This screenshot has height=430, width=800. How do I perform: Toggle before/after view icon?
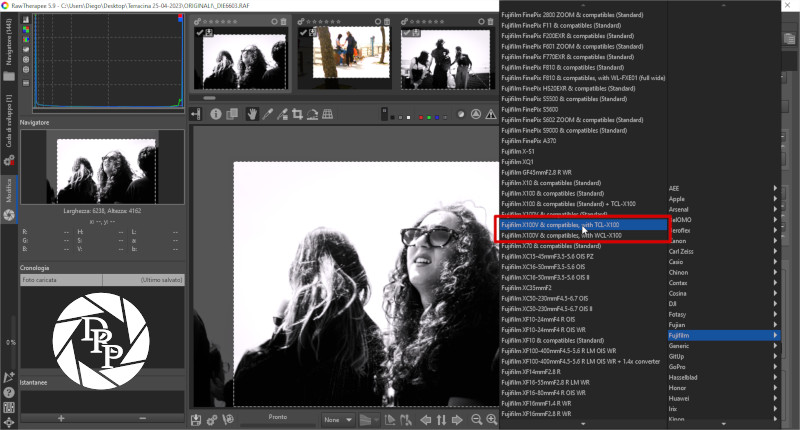(231, 114)
